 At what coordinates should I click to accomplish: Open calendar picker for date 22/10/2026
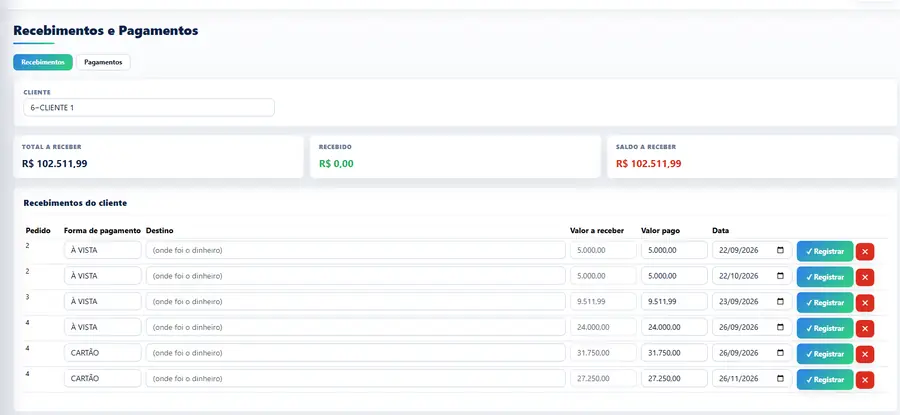click(x=780, y=276)
